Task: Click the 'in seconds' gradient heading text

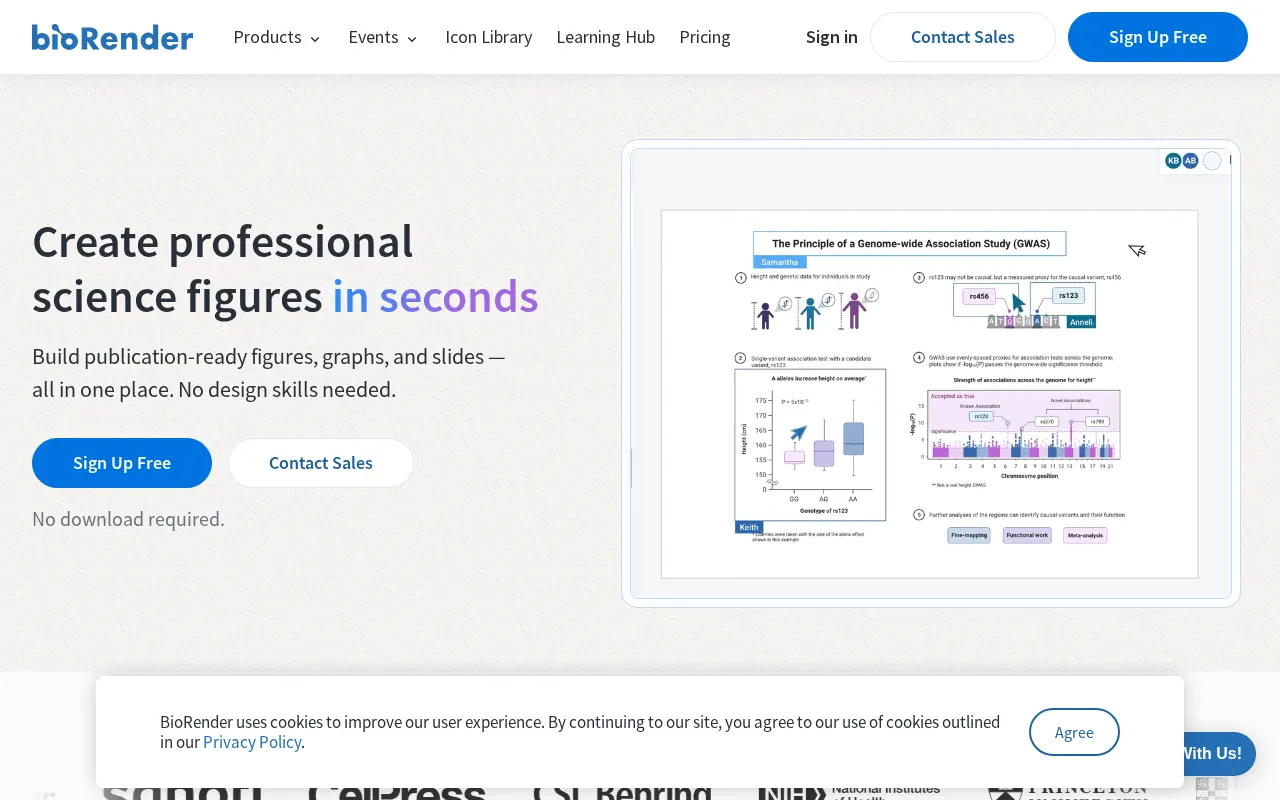Action: [435, 297]
